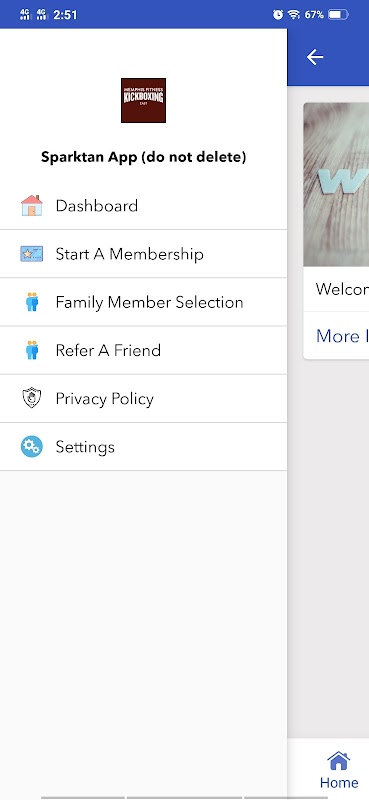Tap the white back arrow
This screenshot has height=800, width=369.
click(x=315, y=57)
